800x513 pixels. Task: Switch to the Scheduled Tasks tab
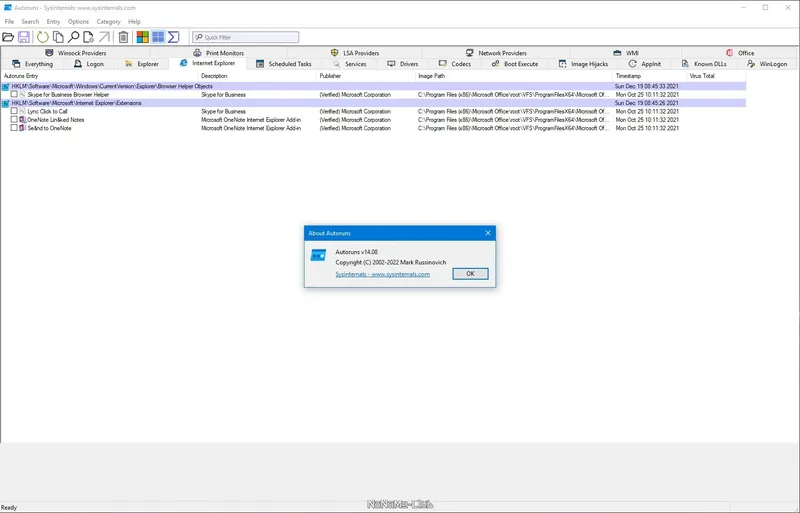coord(284,64)
